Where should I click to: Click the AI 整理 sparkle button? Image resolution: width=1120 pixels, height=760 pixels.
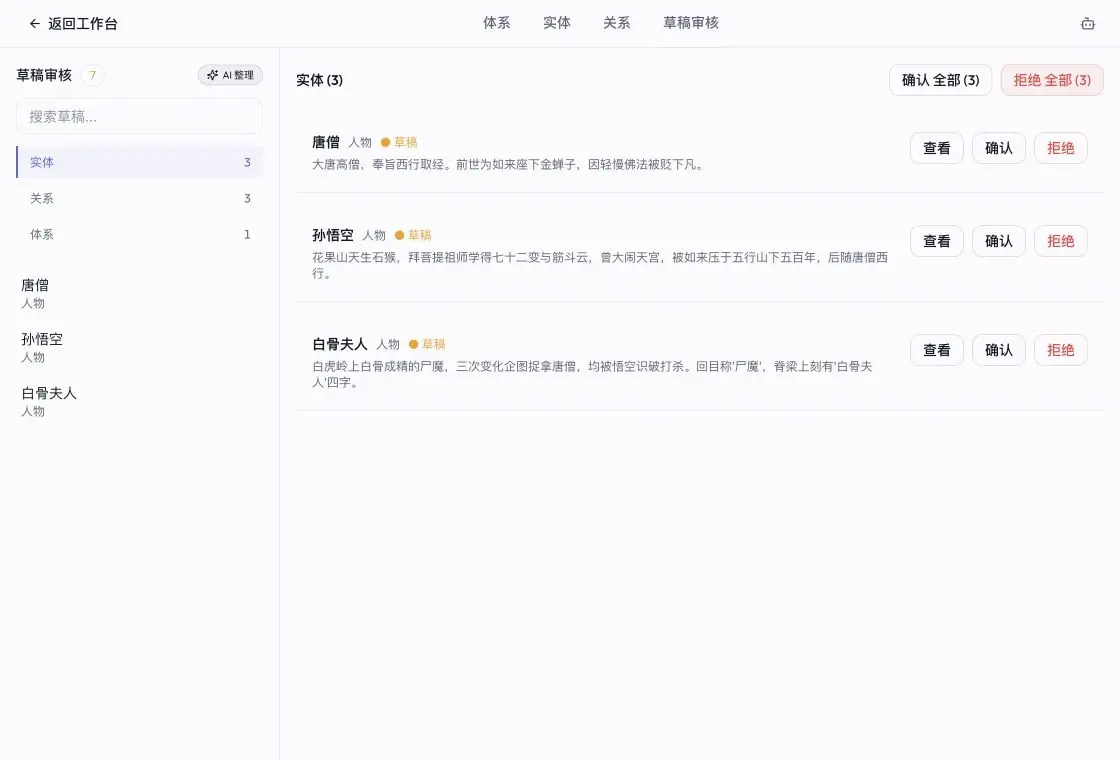pyautogui.click(x=230, y=75)
